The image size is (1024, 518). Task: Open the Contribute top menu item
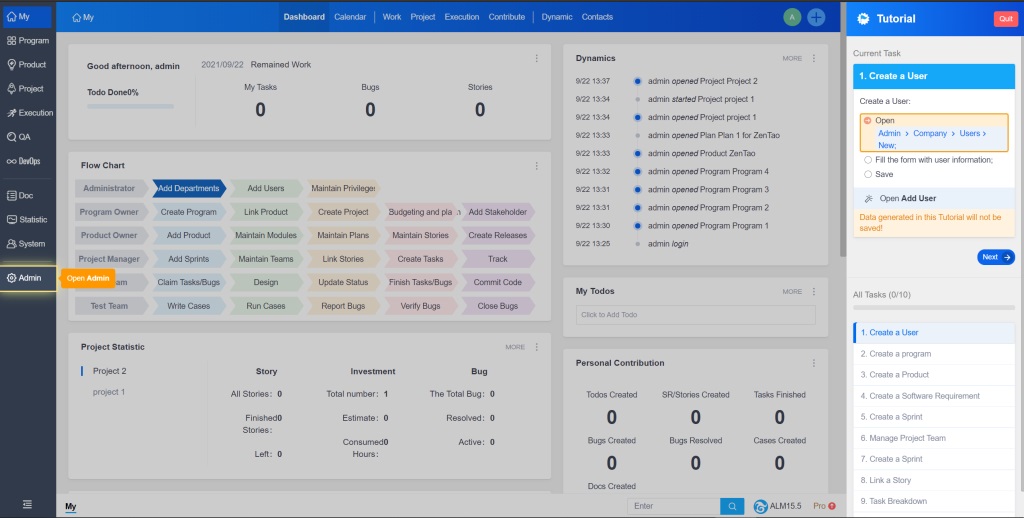point(506,17)
